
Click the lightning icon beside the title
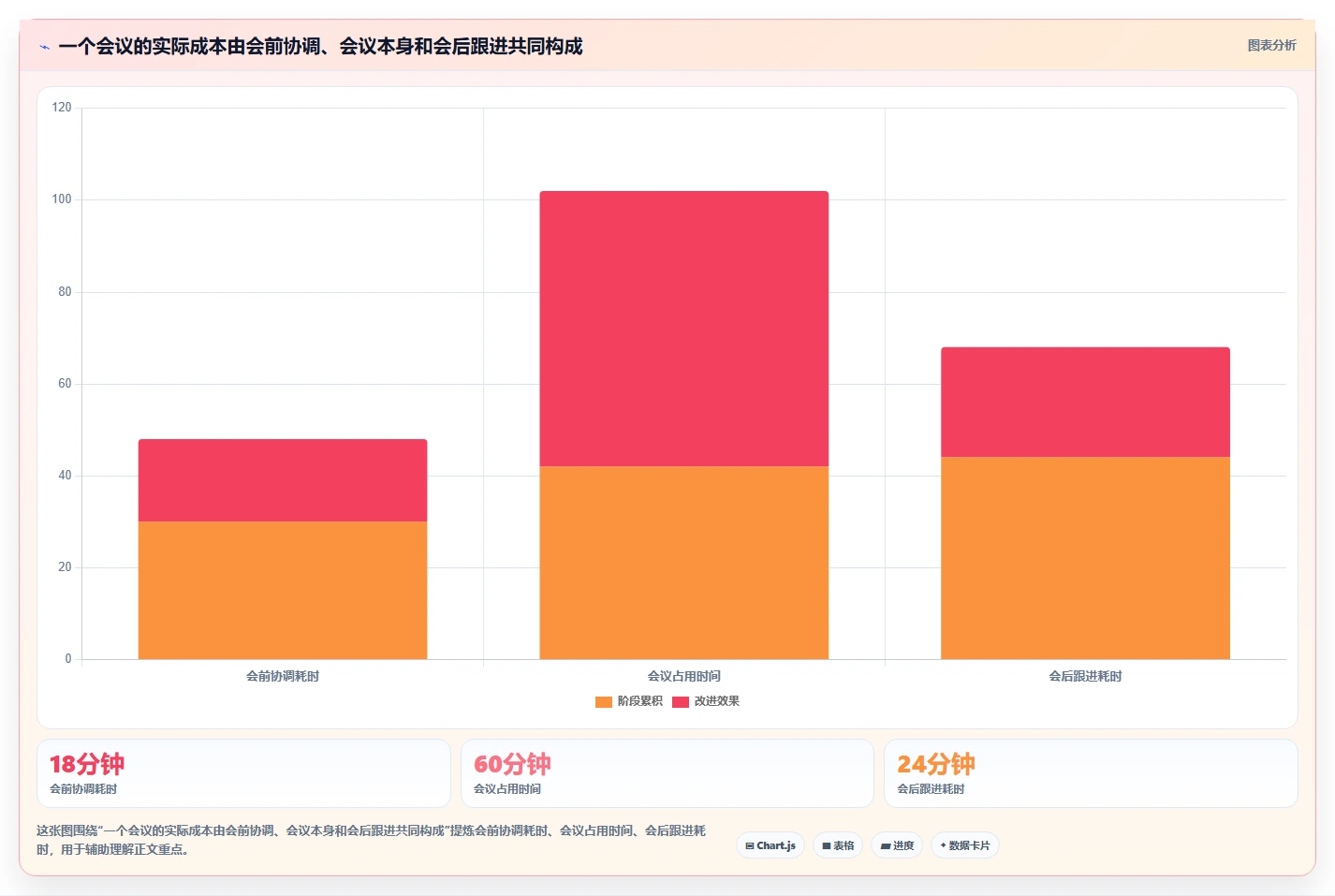[44, 47]
